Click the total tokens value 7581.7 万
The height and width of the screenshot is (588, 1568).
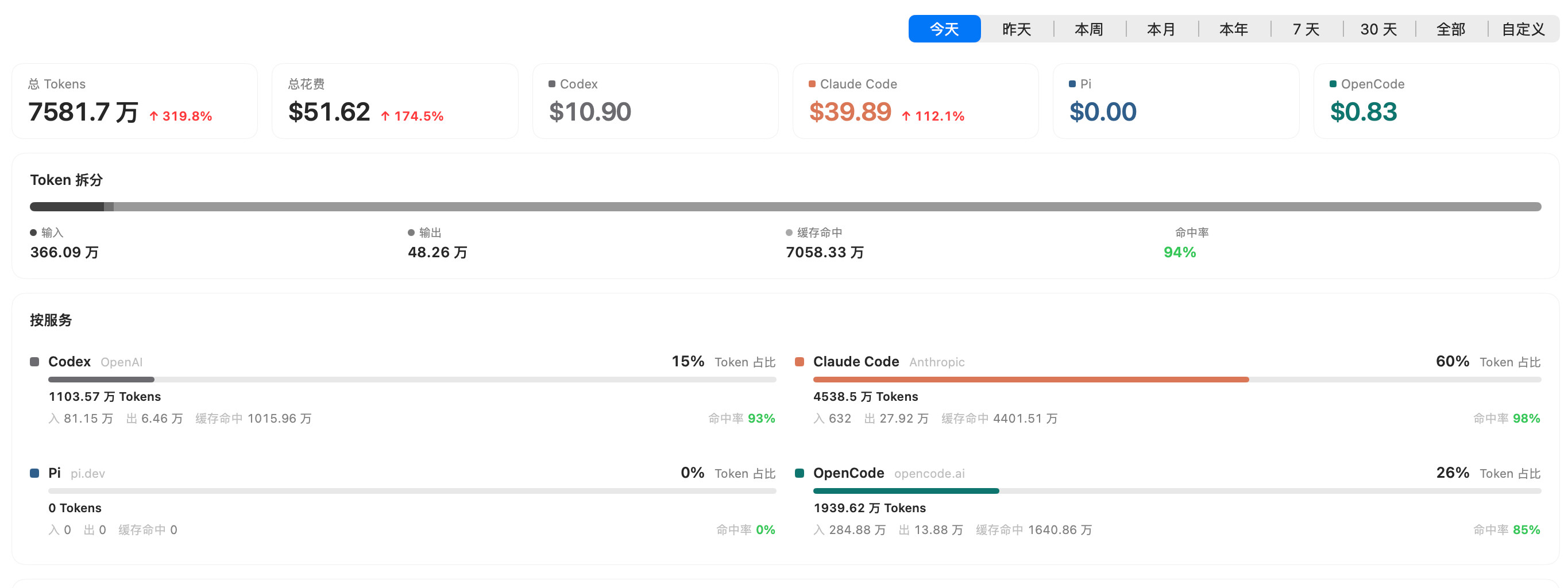(x=83, y=112)
